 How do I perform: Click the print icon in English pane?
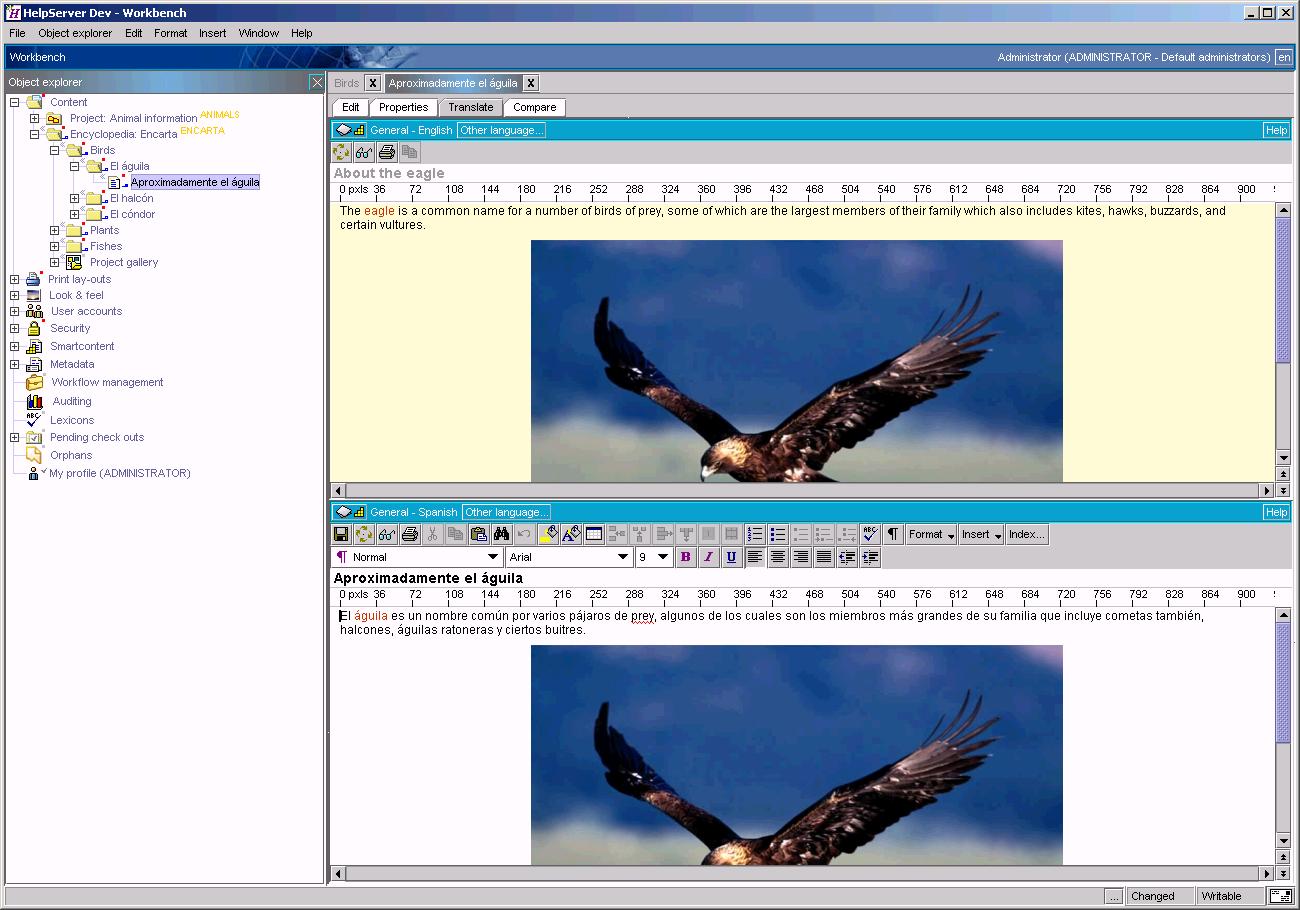tap(387, 152)
